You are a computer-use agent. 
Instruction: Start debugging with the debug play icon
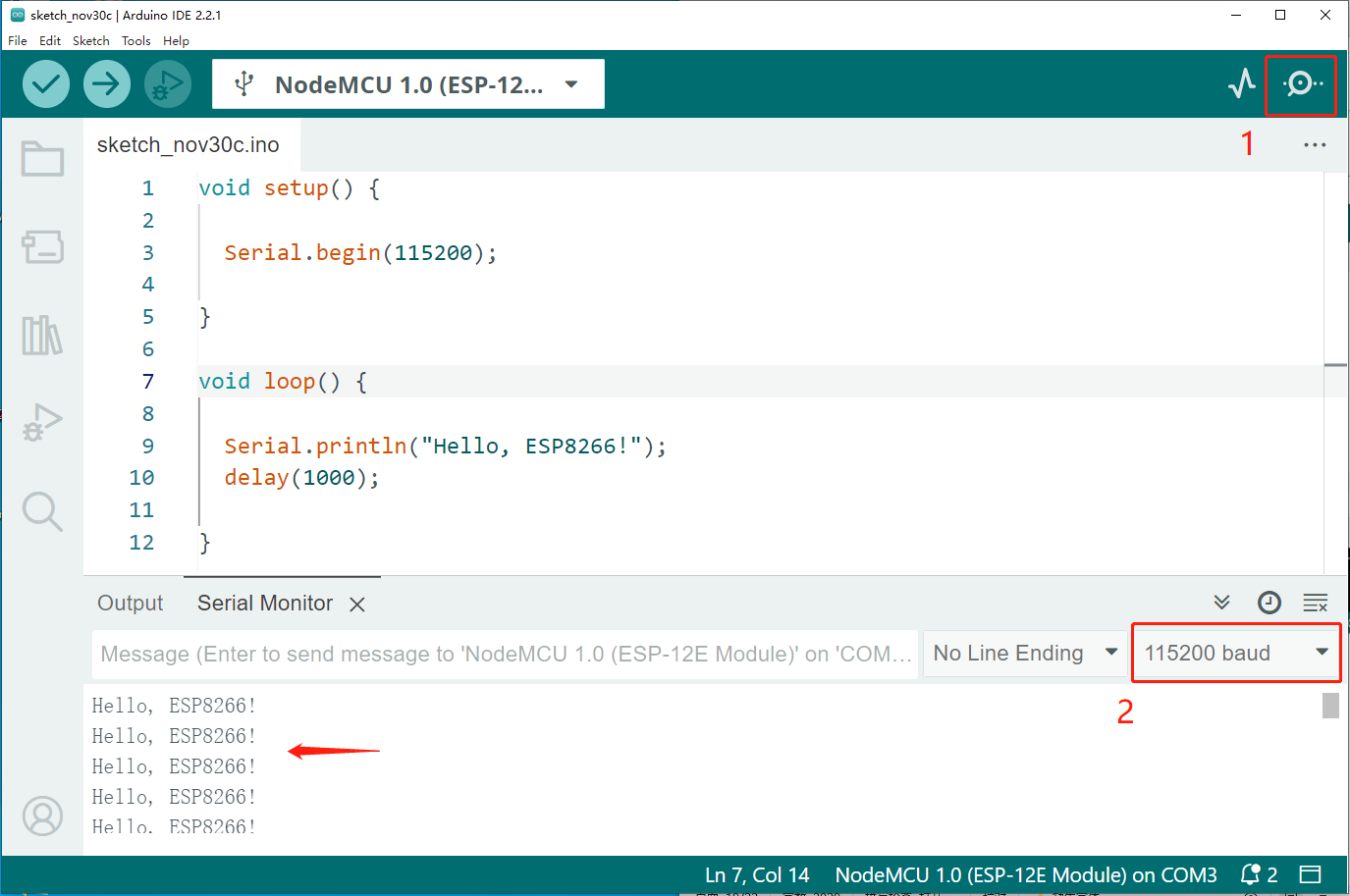(x=168, y=84)
